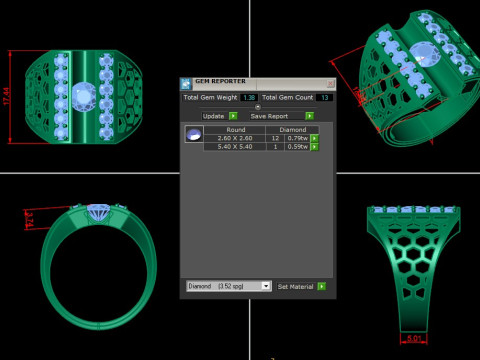Click the quantity cell showing 12
Viewport: 480px width, 360px height.
(x=275, y=138)
